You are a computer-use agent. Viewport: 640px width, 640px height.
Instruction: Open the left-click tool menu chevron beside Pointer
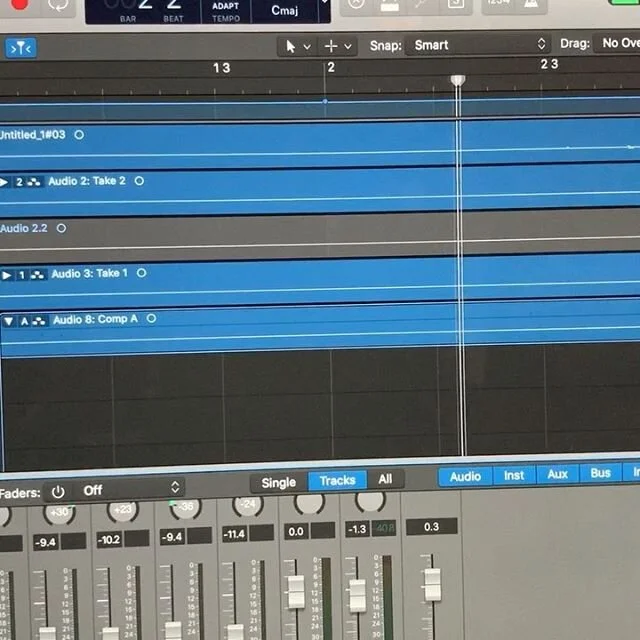[307, 47]
